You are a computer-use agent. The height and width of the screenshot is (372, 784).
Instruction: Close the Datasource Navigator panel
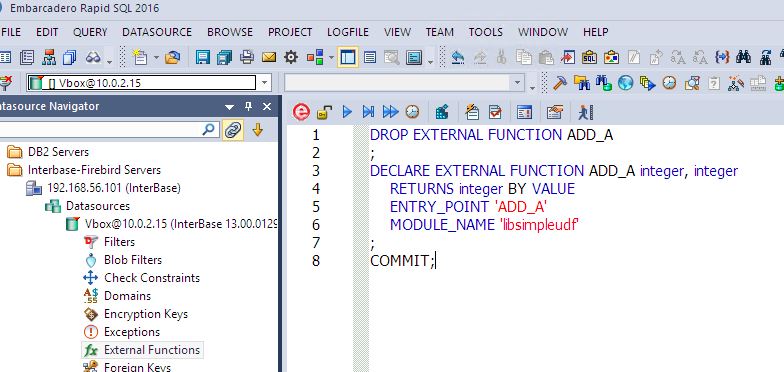(267, 106)
